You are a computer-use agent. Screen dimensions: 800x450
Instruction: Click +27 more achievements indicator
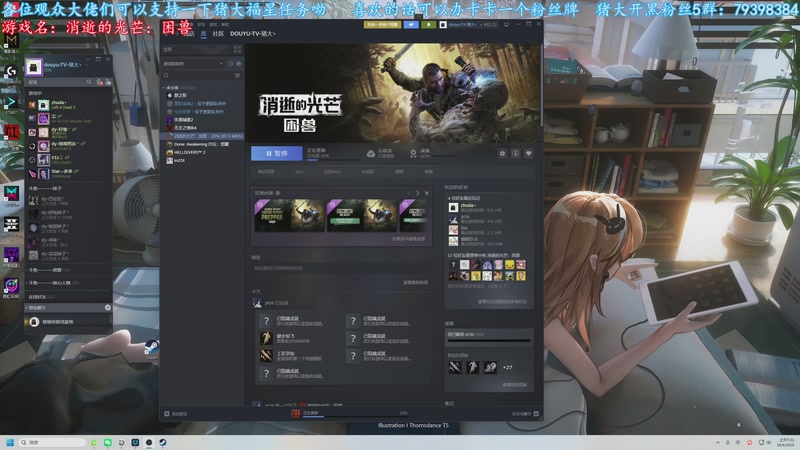click(508, 367)
